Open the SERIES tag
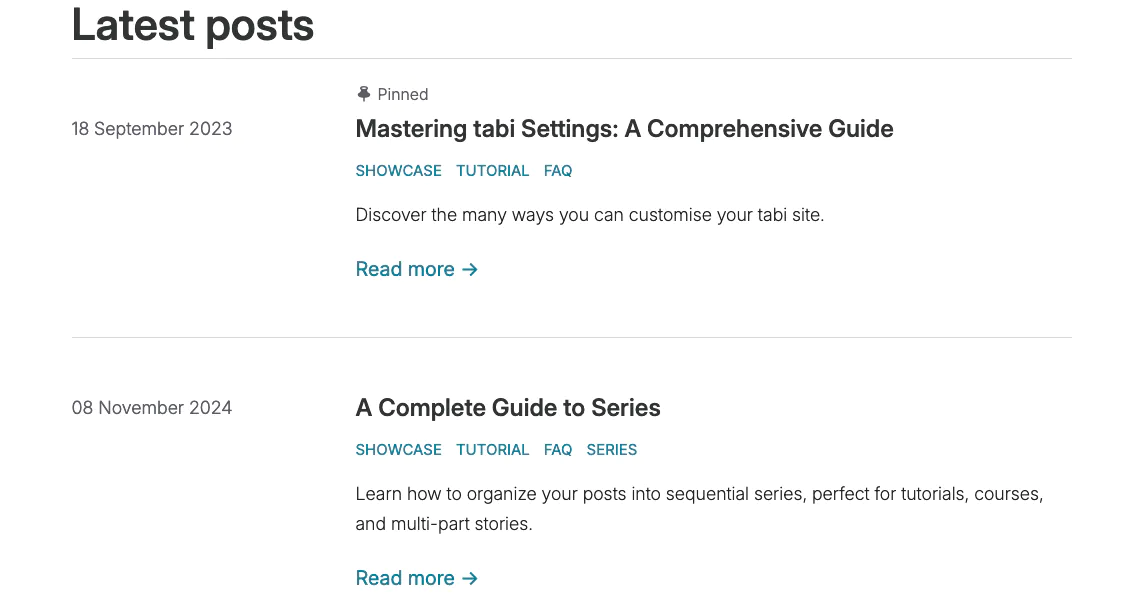Viewport: 1143px width, 615px height. click(612, 450)
